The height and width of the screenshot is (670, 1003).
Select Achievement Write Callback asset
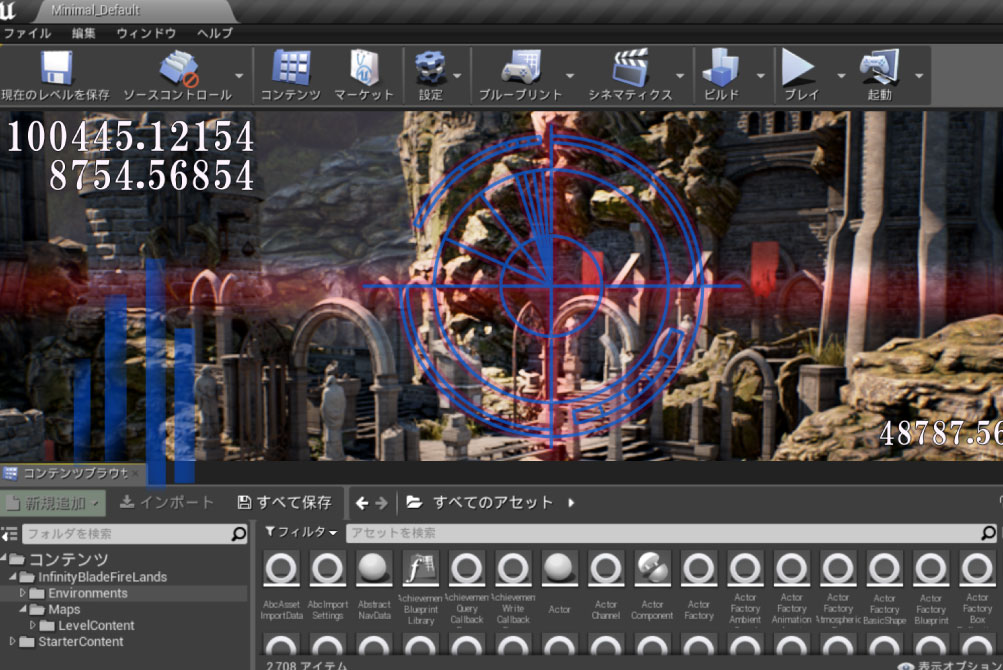click(x=513, y=588)
